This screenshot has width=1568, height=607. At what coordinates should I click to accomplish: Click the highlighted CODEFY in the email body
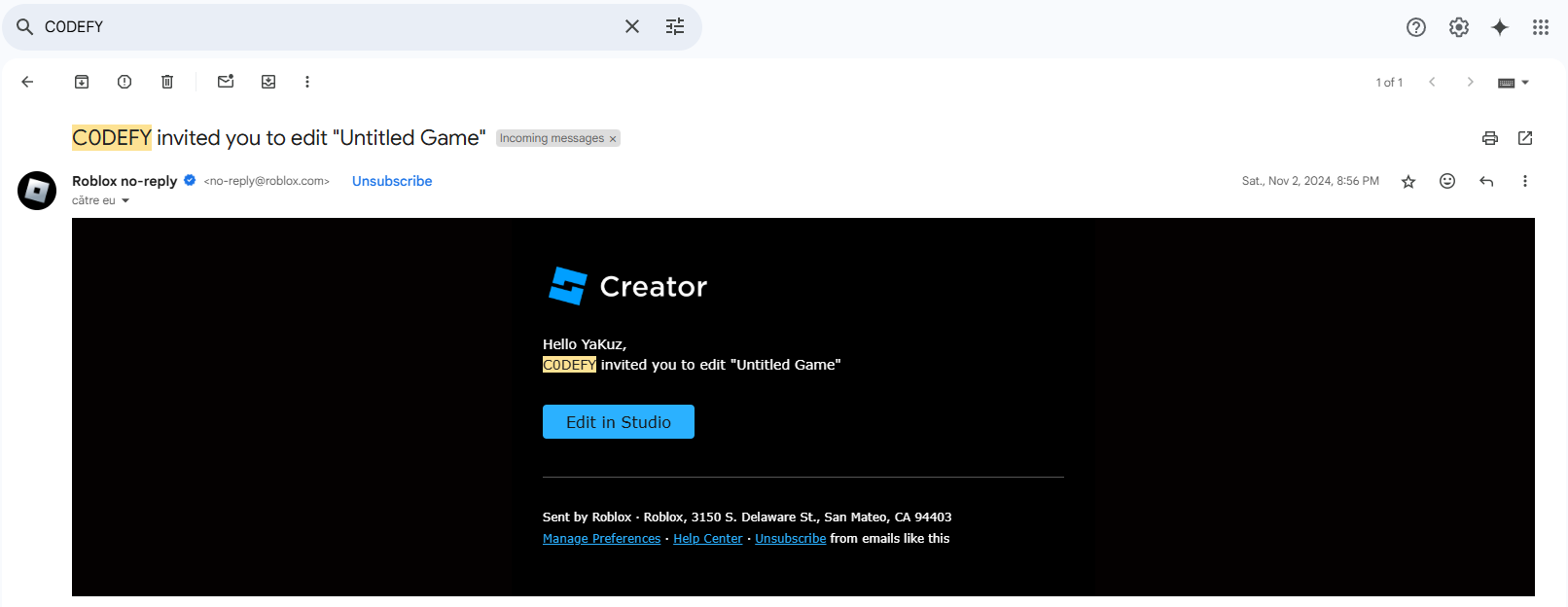tap(569, 365)
